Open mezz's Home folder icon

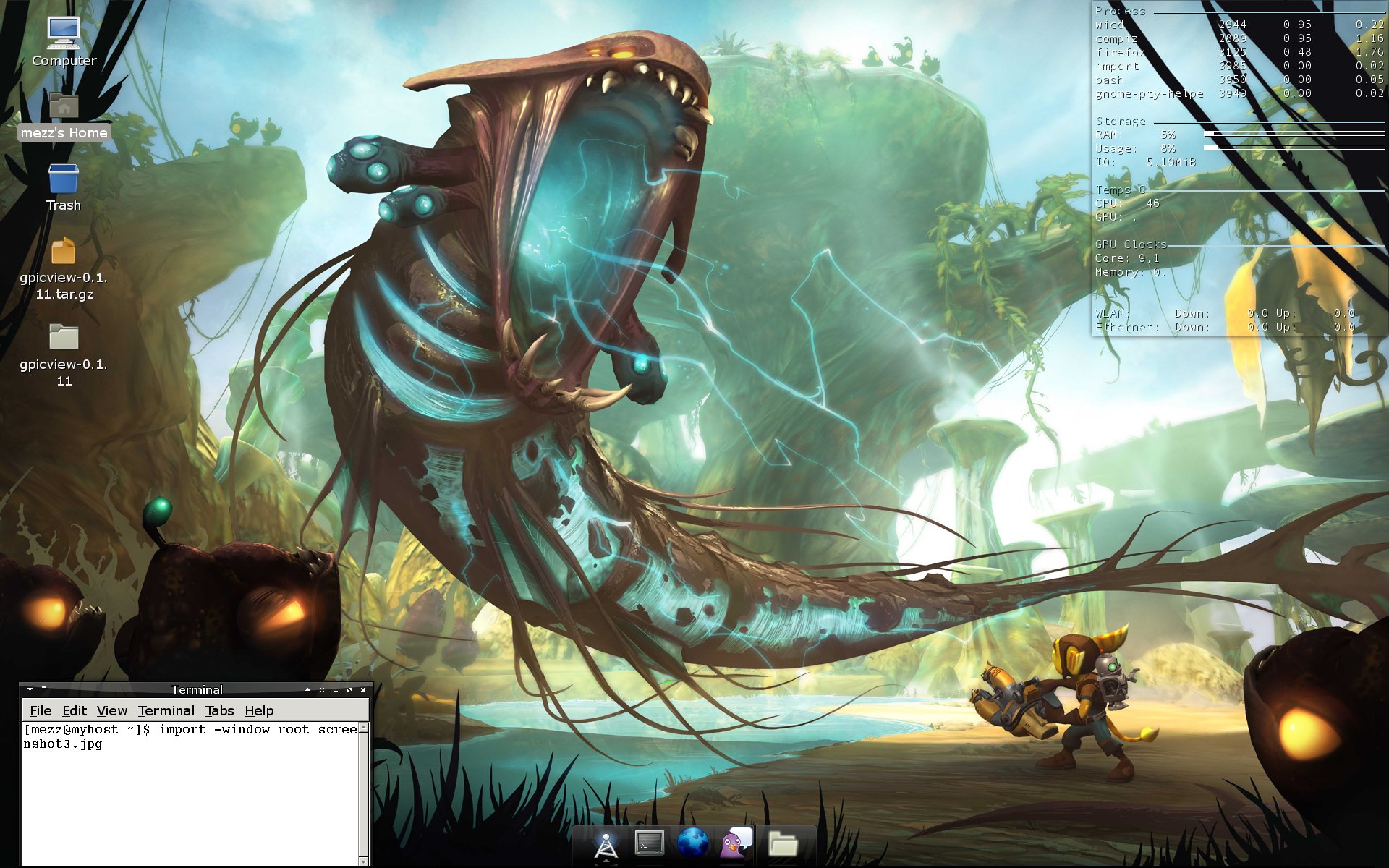point(64,116)
